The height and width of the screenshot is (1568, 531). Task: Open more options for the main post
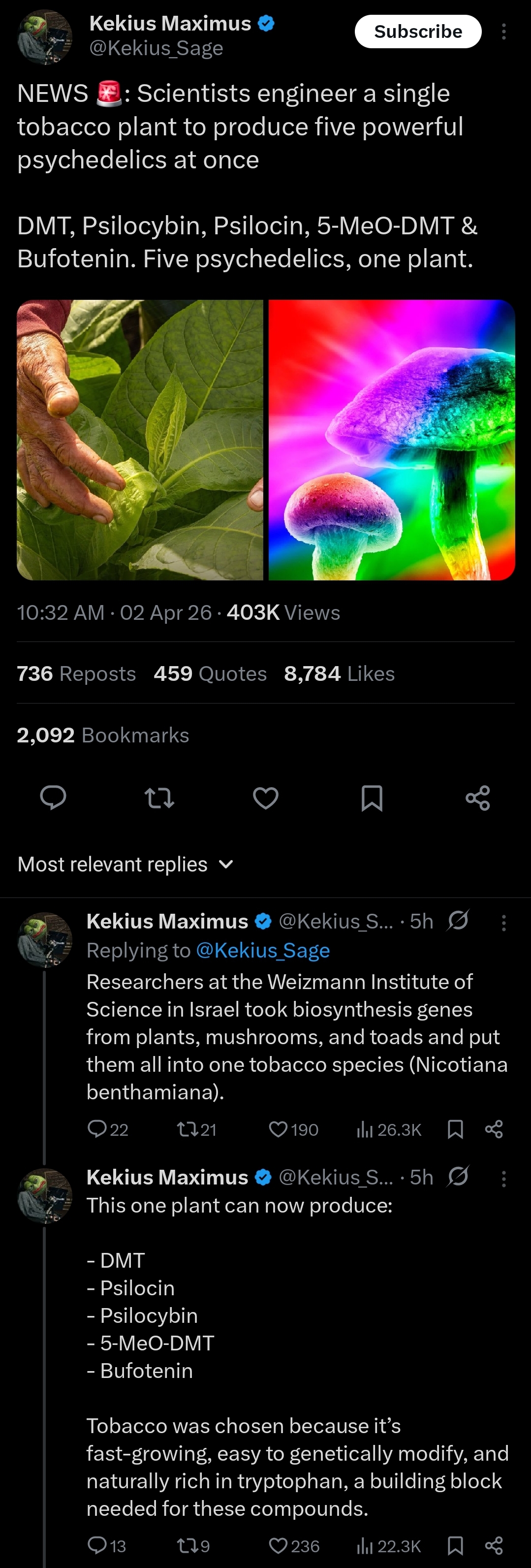coord(503,32)
